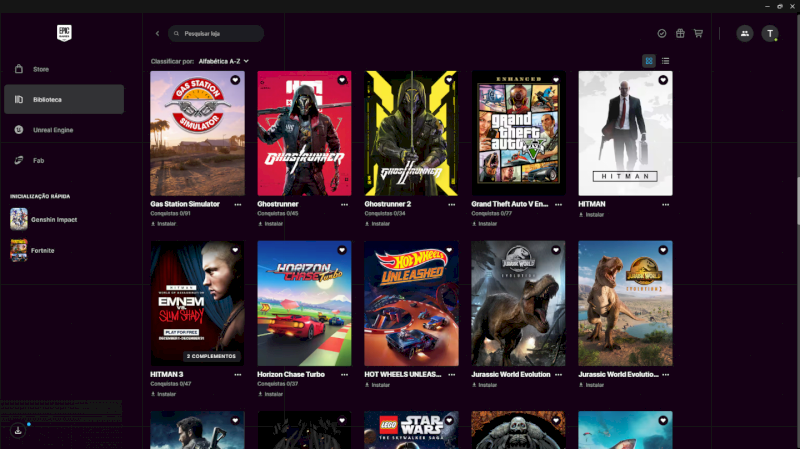Go back using the back arrow
Image resolution: width=800 pixels, height=449 pixels.
[x=157, y=33]
